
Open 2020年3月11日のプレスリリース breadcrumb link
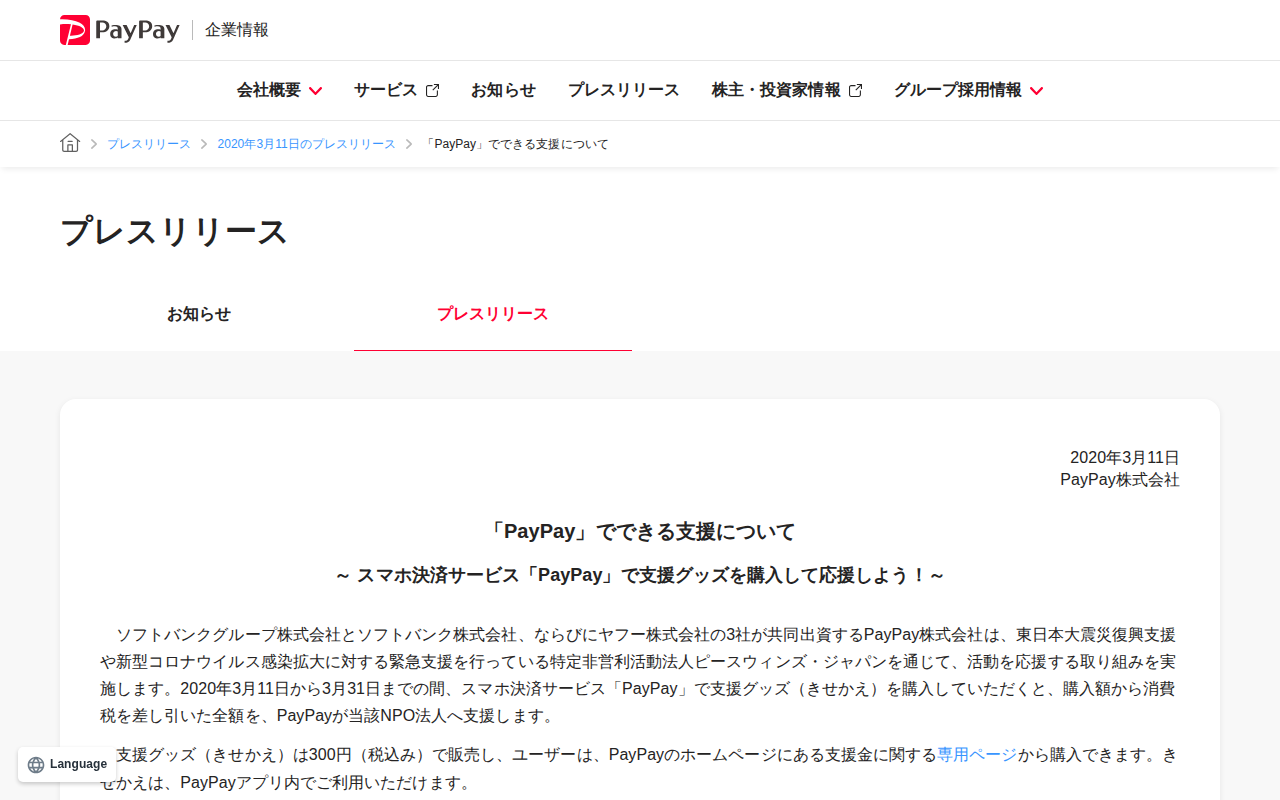(307, 144)
